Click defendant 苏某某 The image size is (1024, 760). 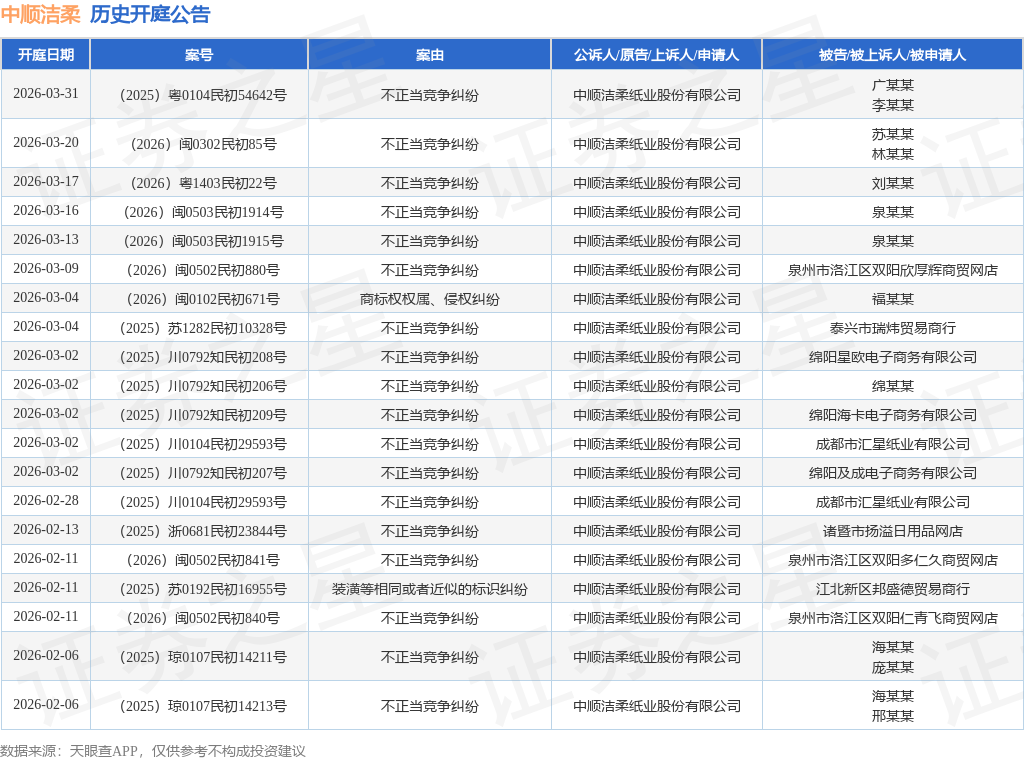tap(893, 134)
